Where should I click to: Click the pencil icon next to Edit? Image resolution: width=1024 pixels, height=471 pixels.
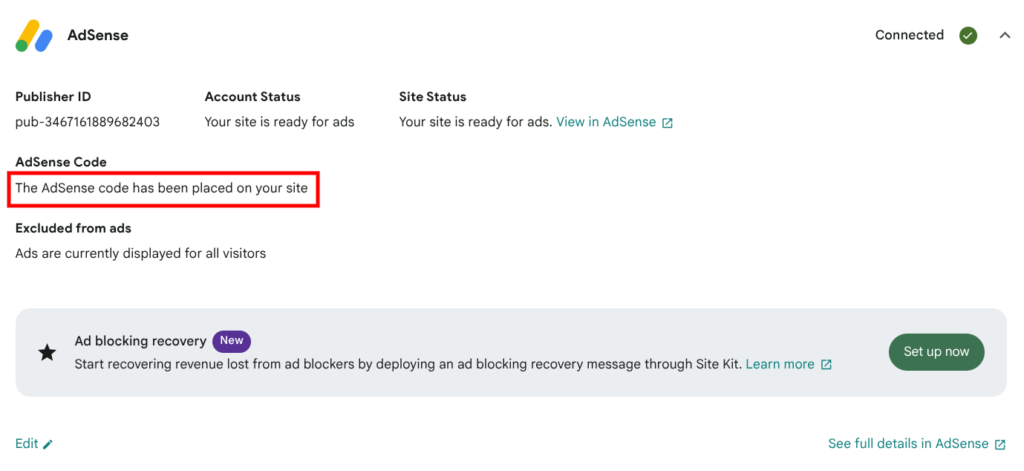[x=48, y=444]
